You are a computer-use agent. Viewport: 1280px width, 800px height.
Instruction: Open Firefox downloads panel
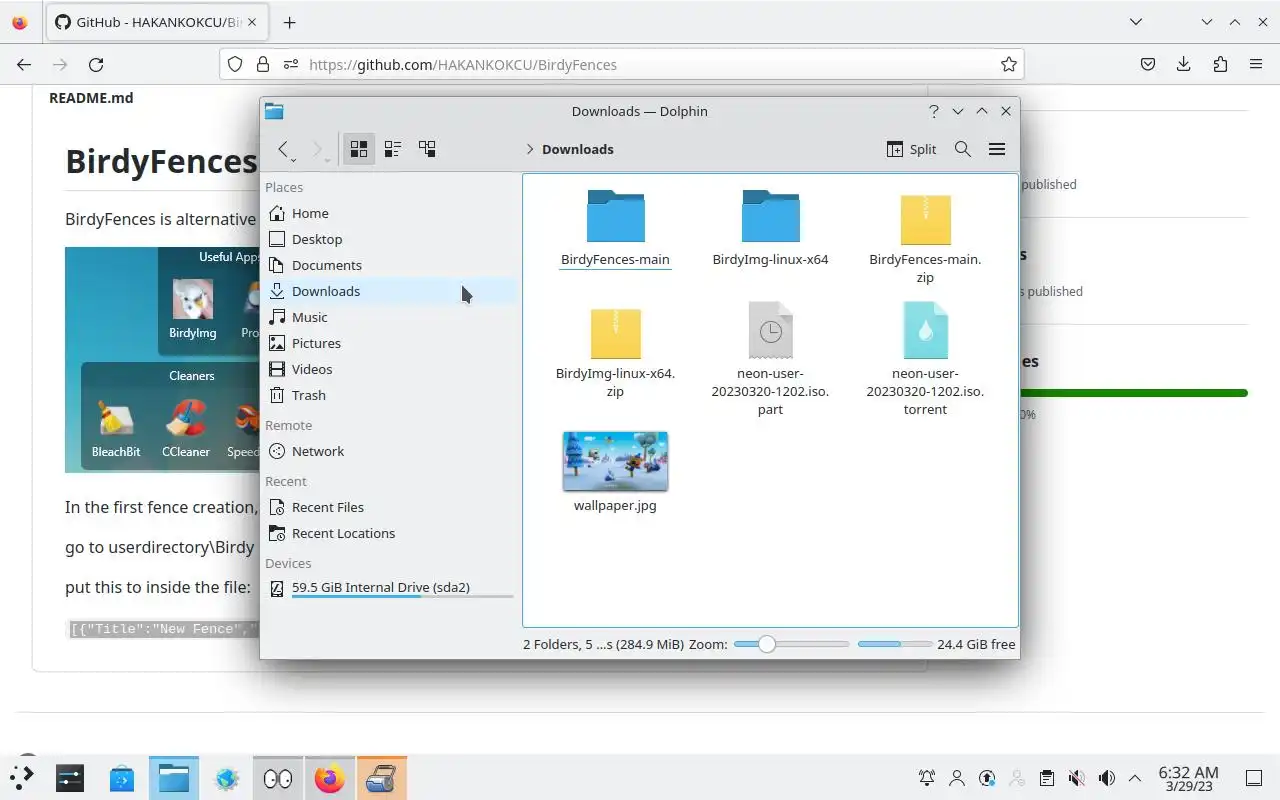coord(1184,64)
